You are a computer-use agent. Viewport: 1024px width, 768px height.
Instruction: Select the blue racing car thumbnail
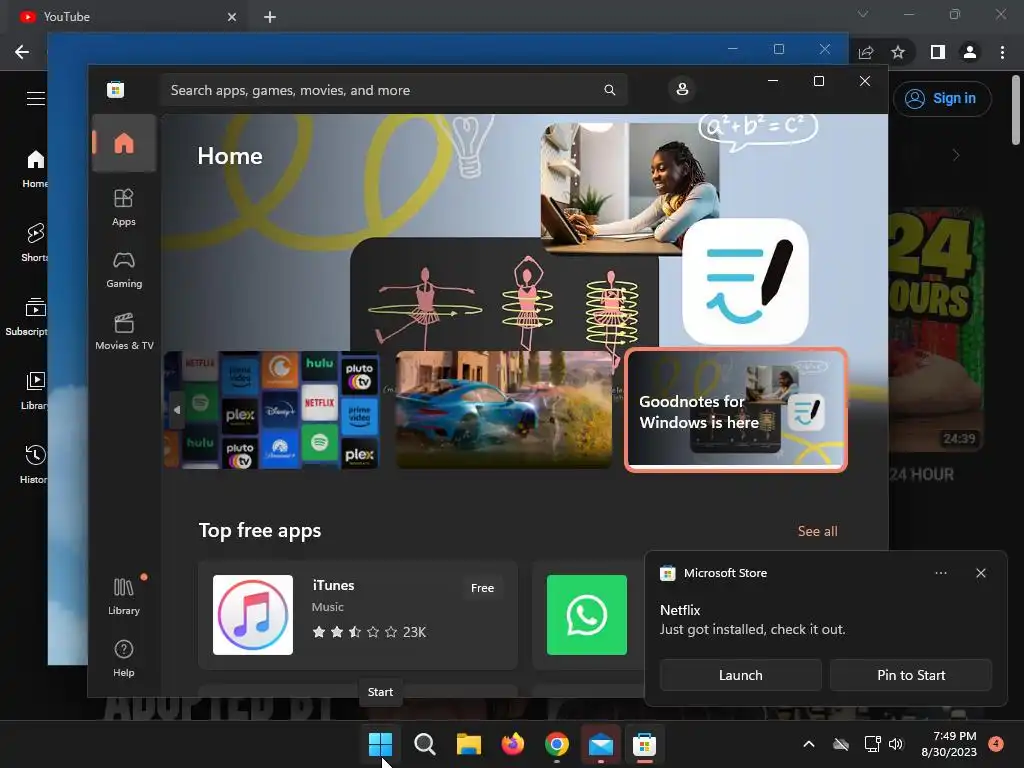pyautogui.click(x=504, y=409)
